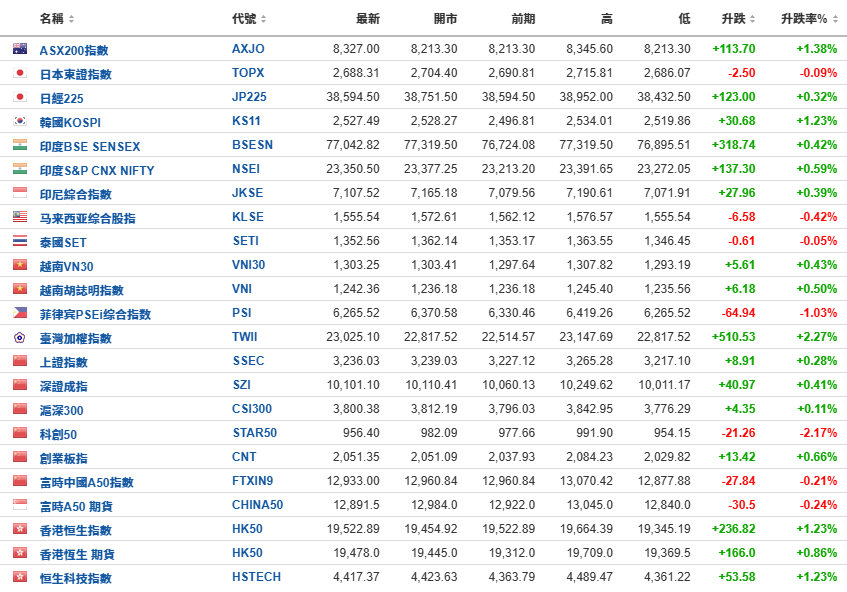Click the Thailand flag beside 泰國SET
The width and height of the screenshot is (847, 592).
19,241
